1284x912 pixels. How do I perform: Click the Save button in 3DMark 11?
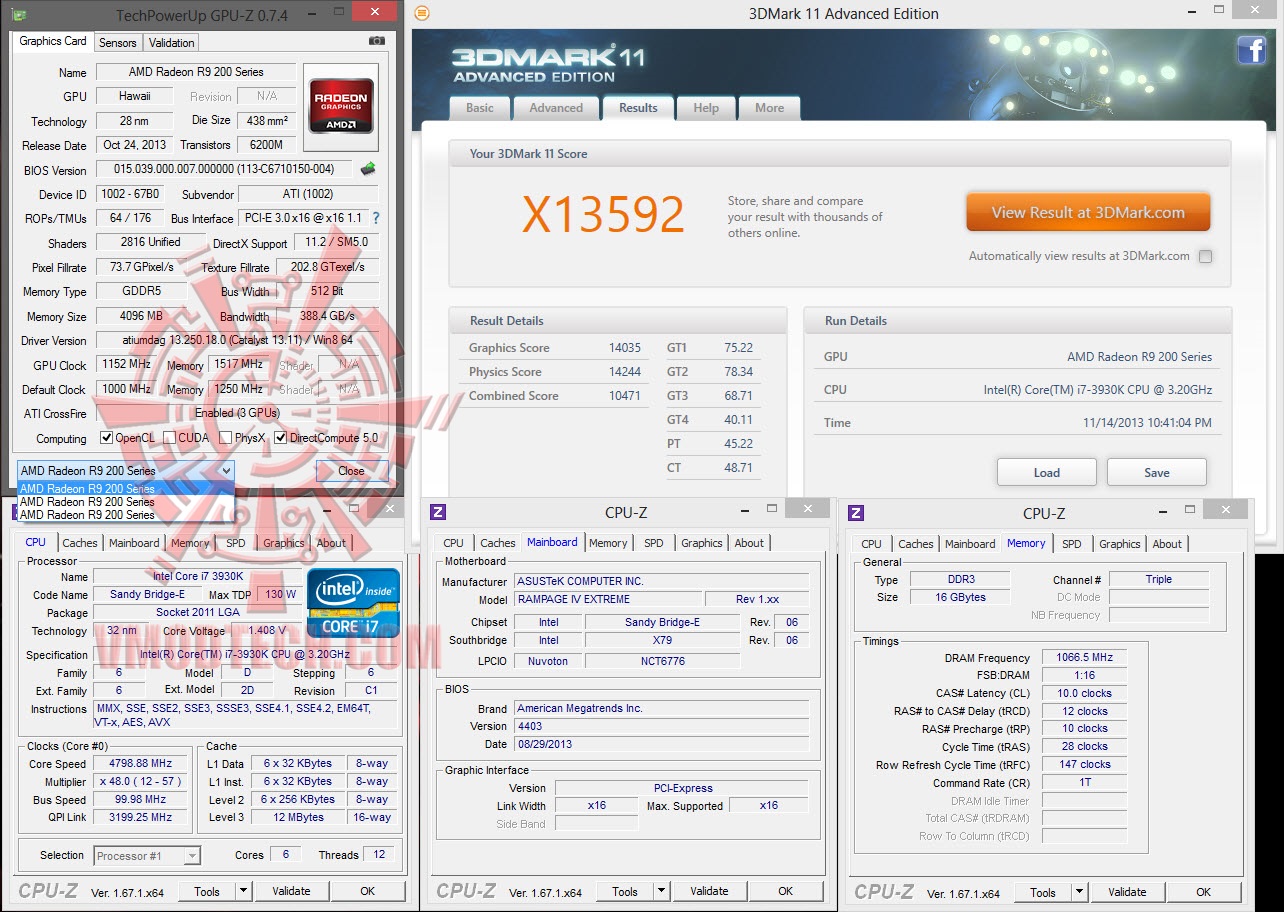[1157, 473]
